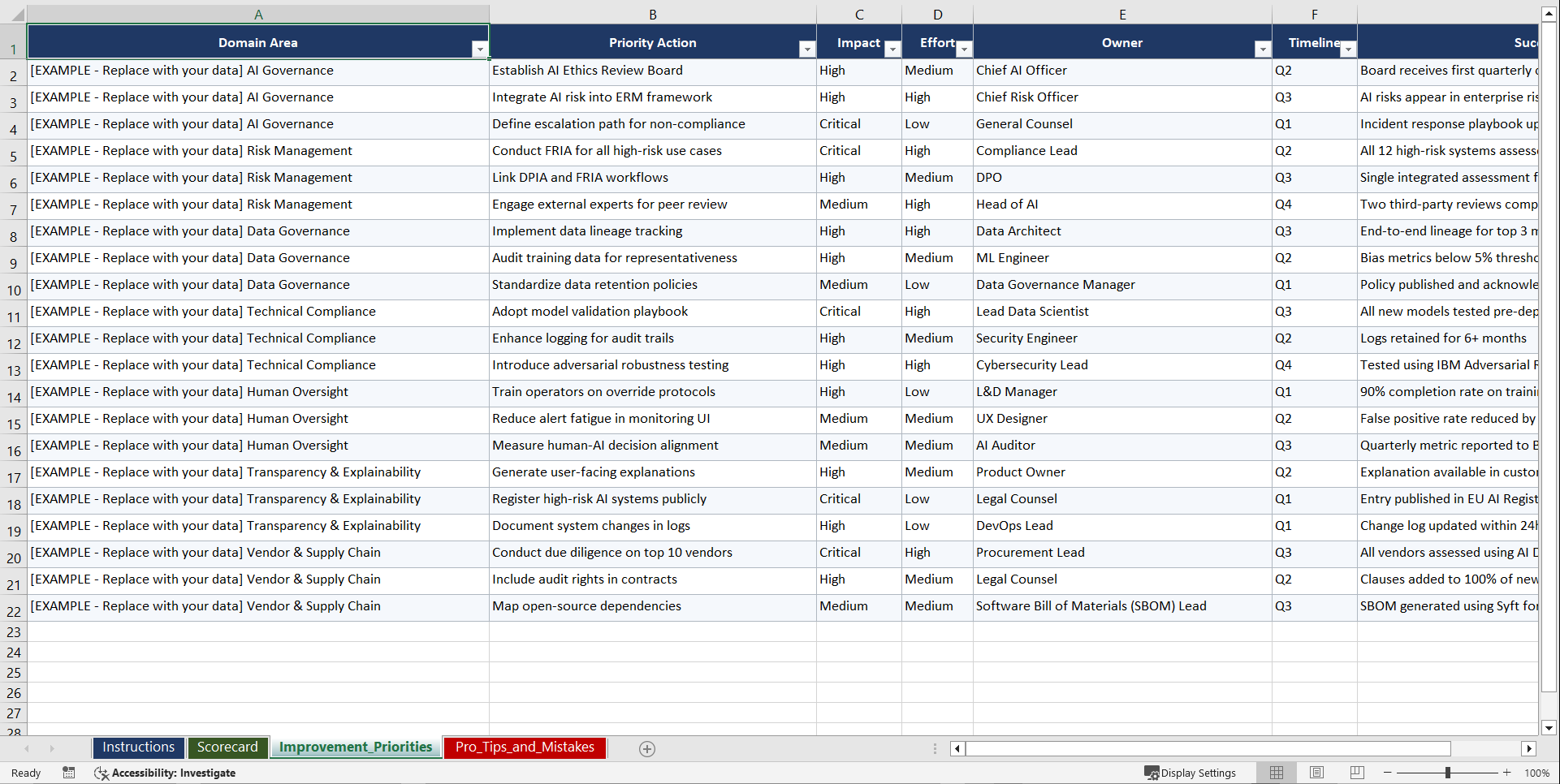Zoom out using the minus icon
The width and height of the screenshot is (1560, 784).
[1388, 773]
